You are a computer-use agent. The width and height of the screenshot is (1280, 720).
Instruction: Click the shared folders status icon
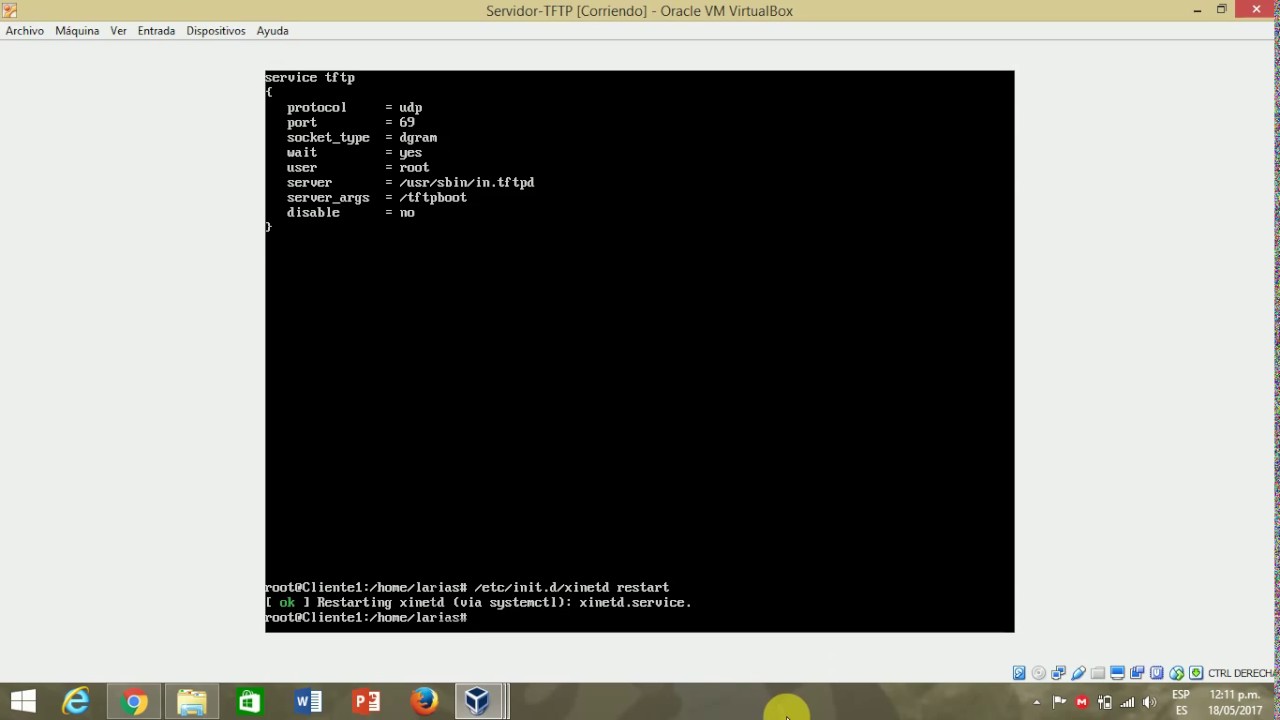pos(1098,673)
